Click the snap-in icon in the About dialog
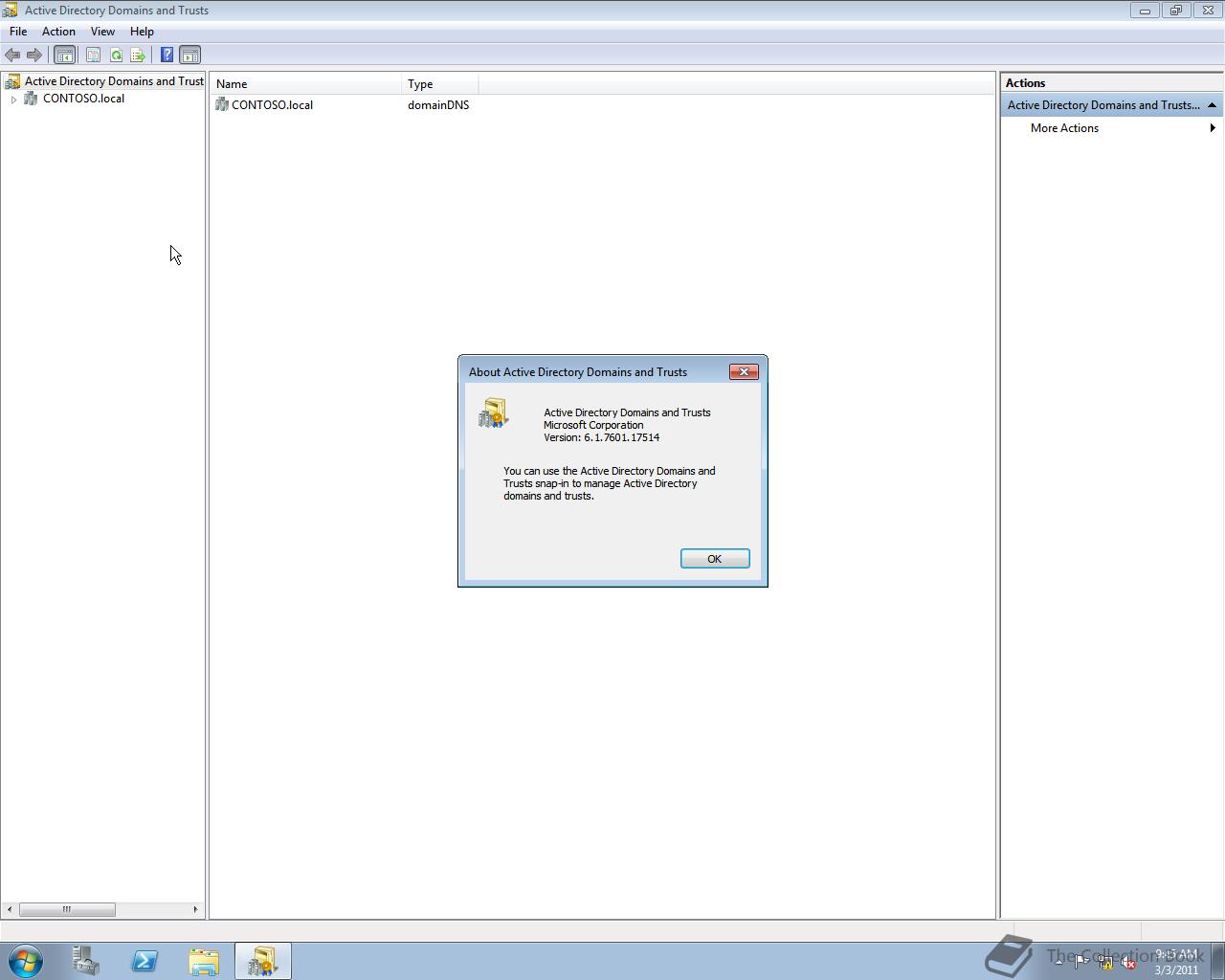Image resolution: width=1225 pixels, height=980 pixels. click(494, 413)
